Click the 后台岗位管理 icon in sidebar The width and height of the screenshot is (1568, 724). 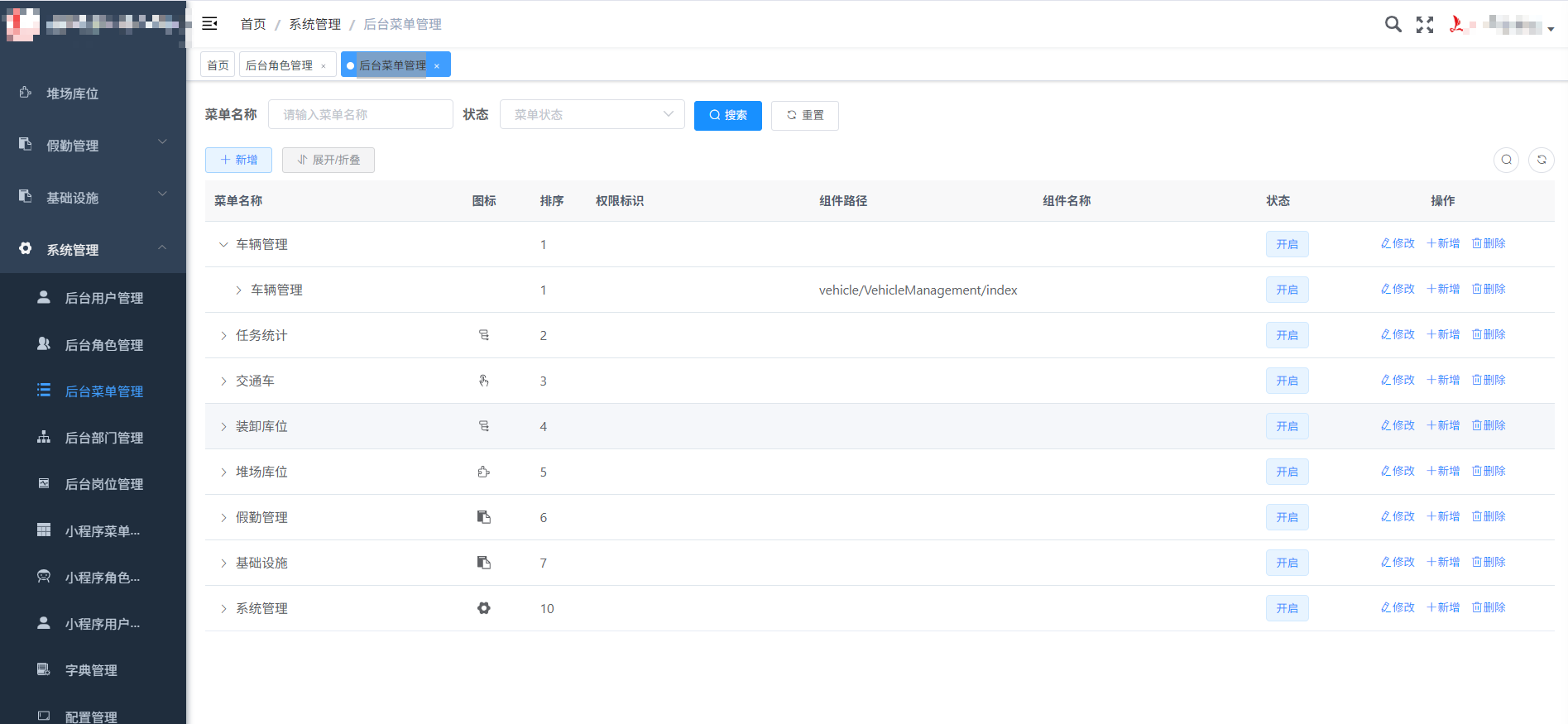[x=44, y=483]
